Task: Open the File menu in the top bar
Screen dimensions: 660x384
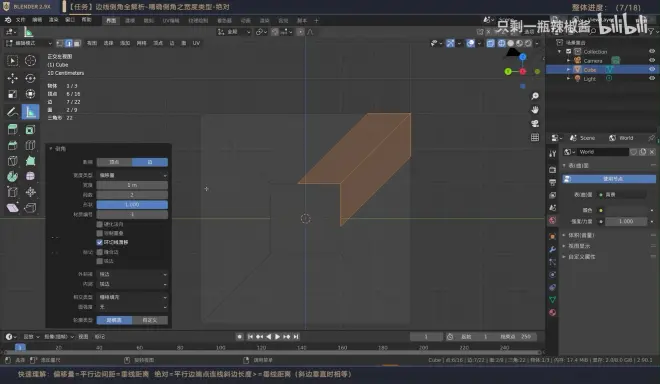Action: (x=20, y=20)
